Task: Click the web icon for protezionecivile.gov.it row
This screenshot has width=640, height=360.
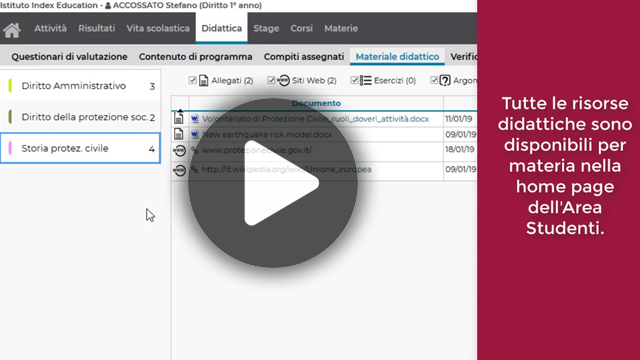Action: coord(180,151)
